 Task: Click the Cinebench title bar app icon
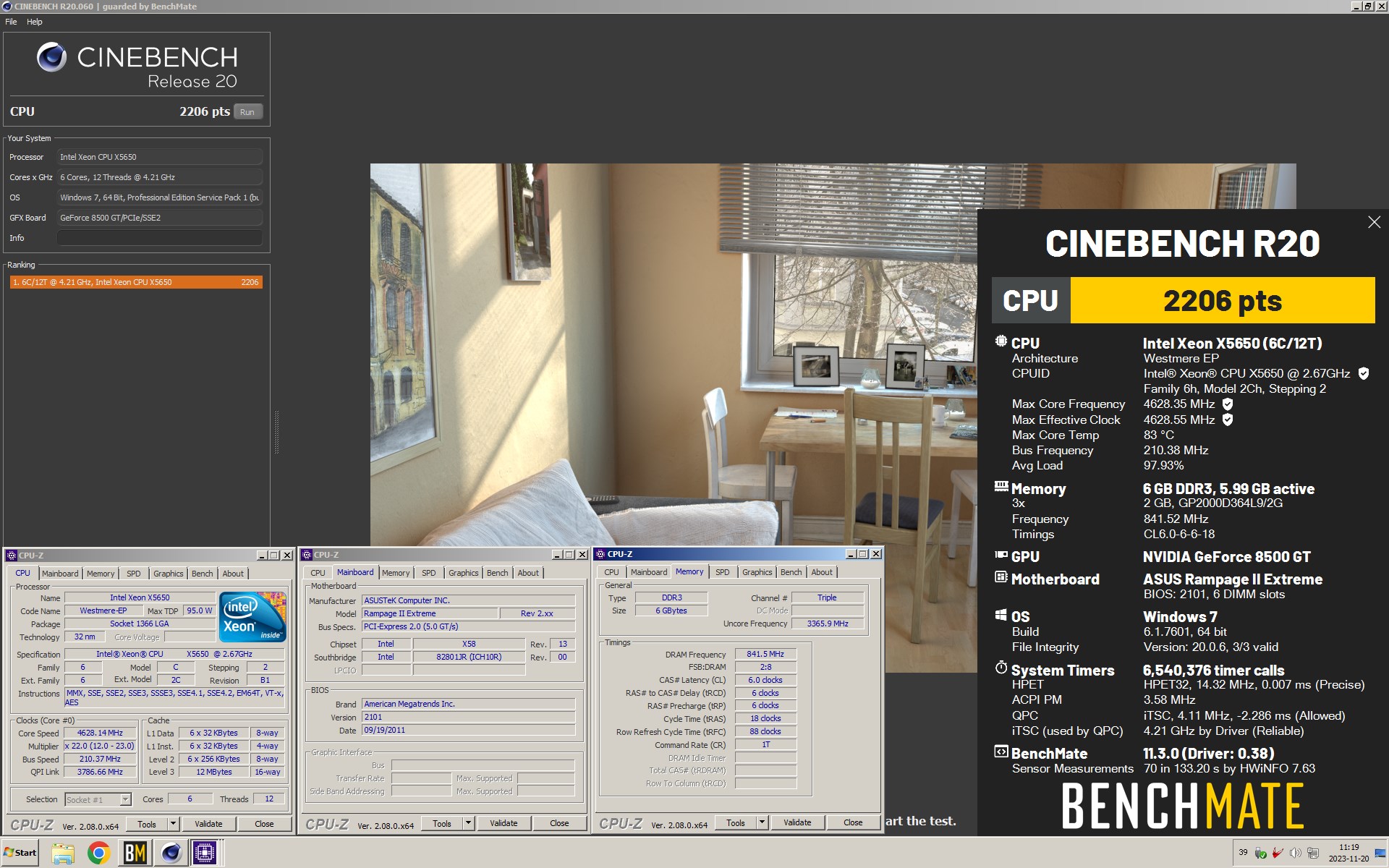click(7, 7)
